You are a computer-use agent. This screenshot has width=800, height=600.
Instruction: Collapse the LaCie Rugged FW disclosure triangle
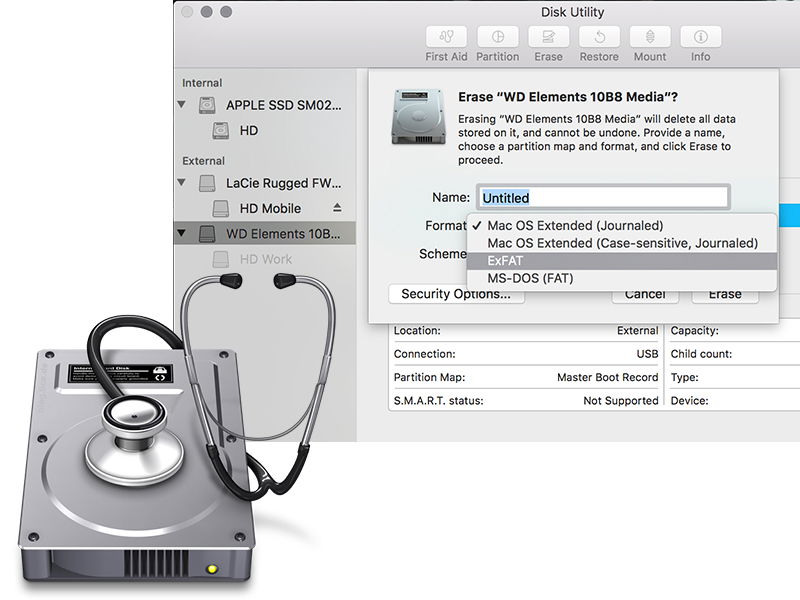tap(182, 182)
